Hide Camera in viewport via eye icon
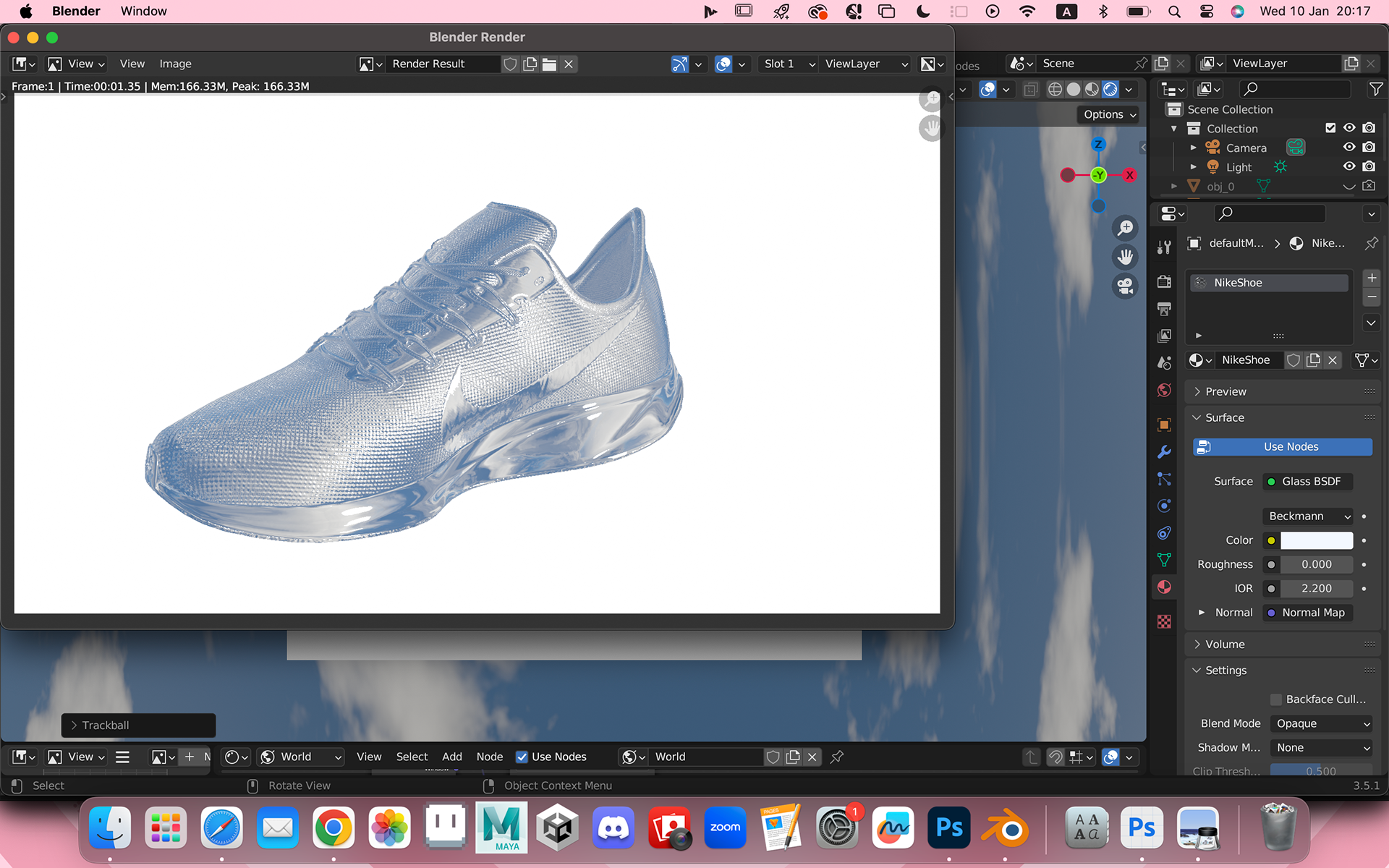The image size is (1389, 868). coord(1349,147)
